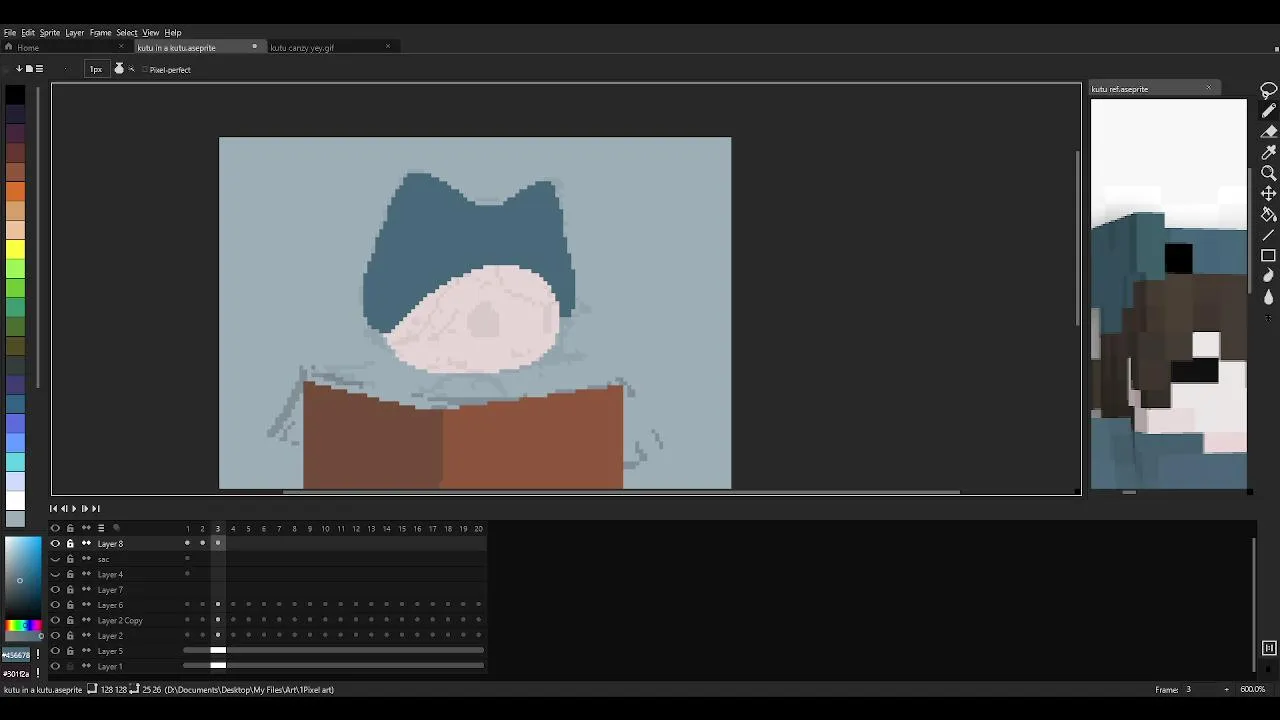
Task: Toggle lock on Layer 2
Action: 70,636
